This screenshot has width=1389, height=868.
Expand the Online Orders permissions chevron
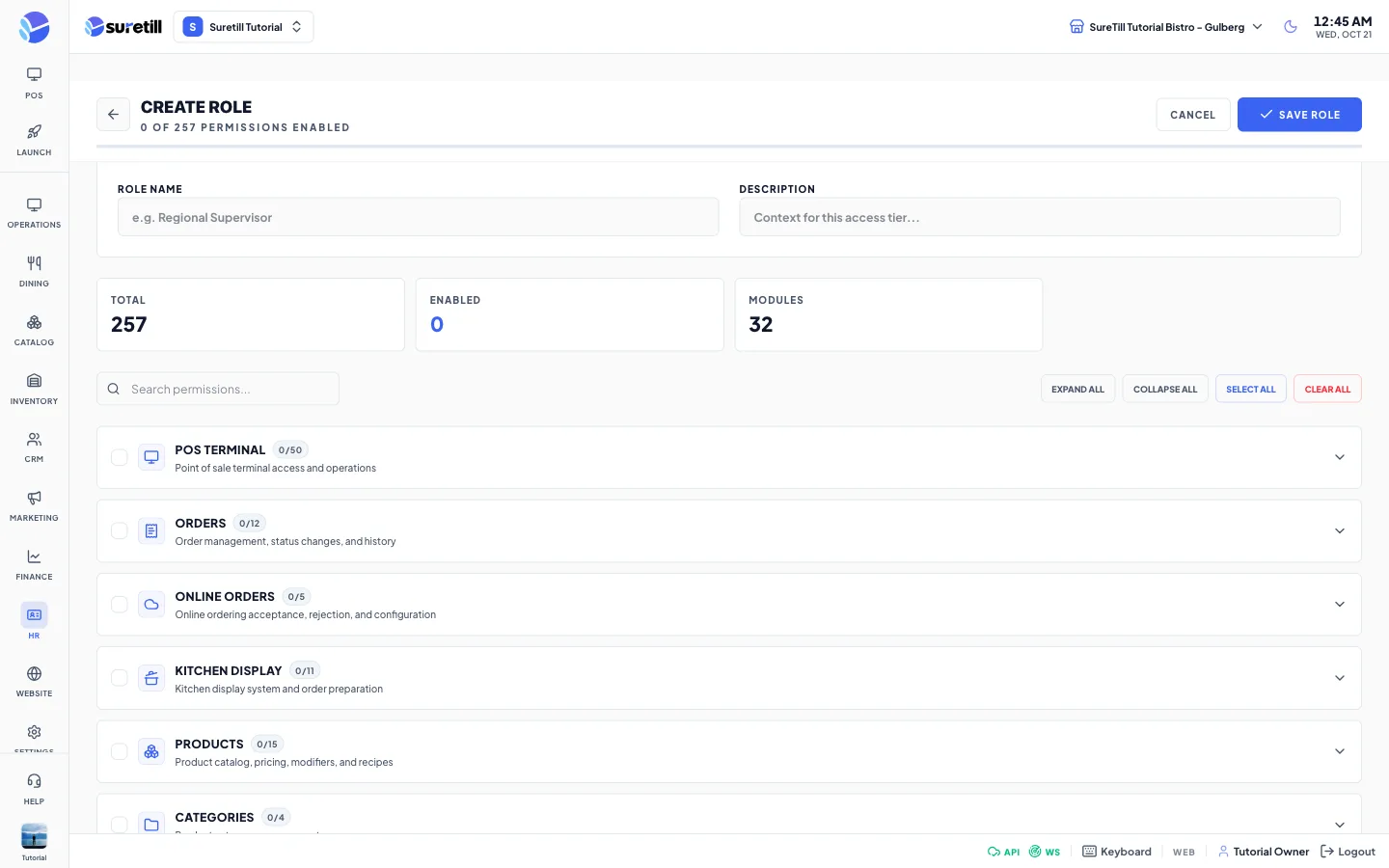click(1340, 604)
